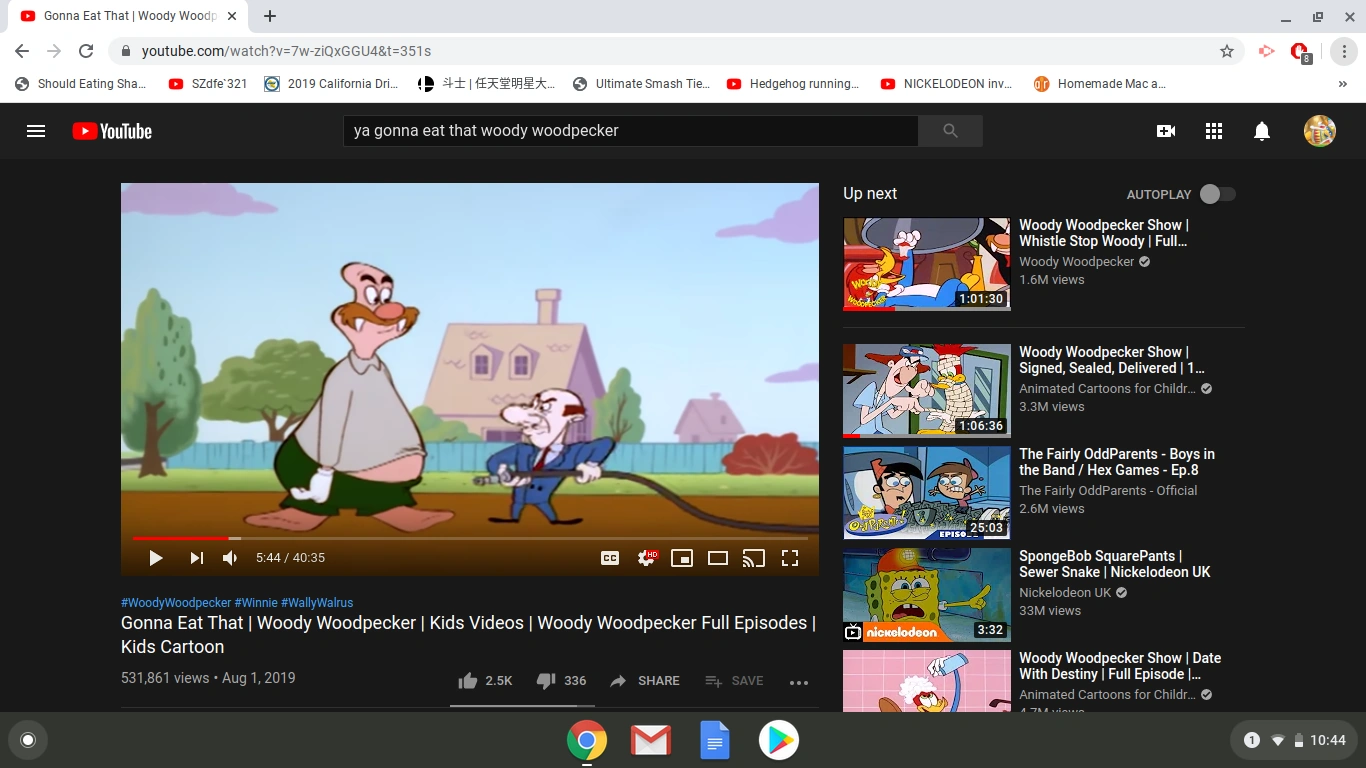
Task: Click the SHARE button
Action: [645, 681]
